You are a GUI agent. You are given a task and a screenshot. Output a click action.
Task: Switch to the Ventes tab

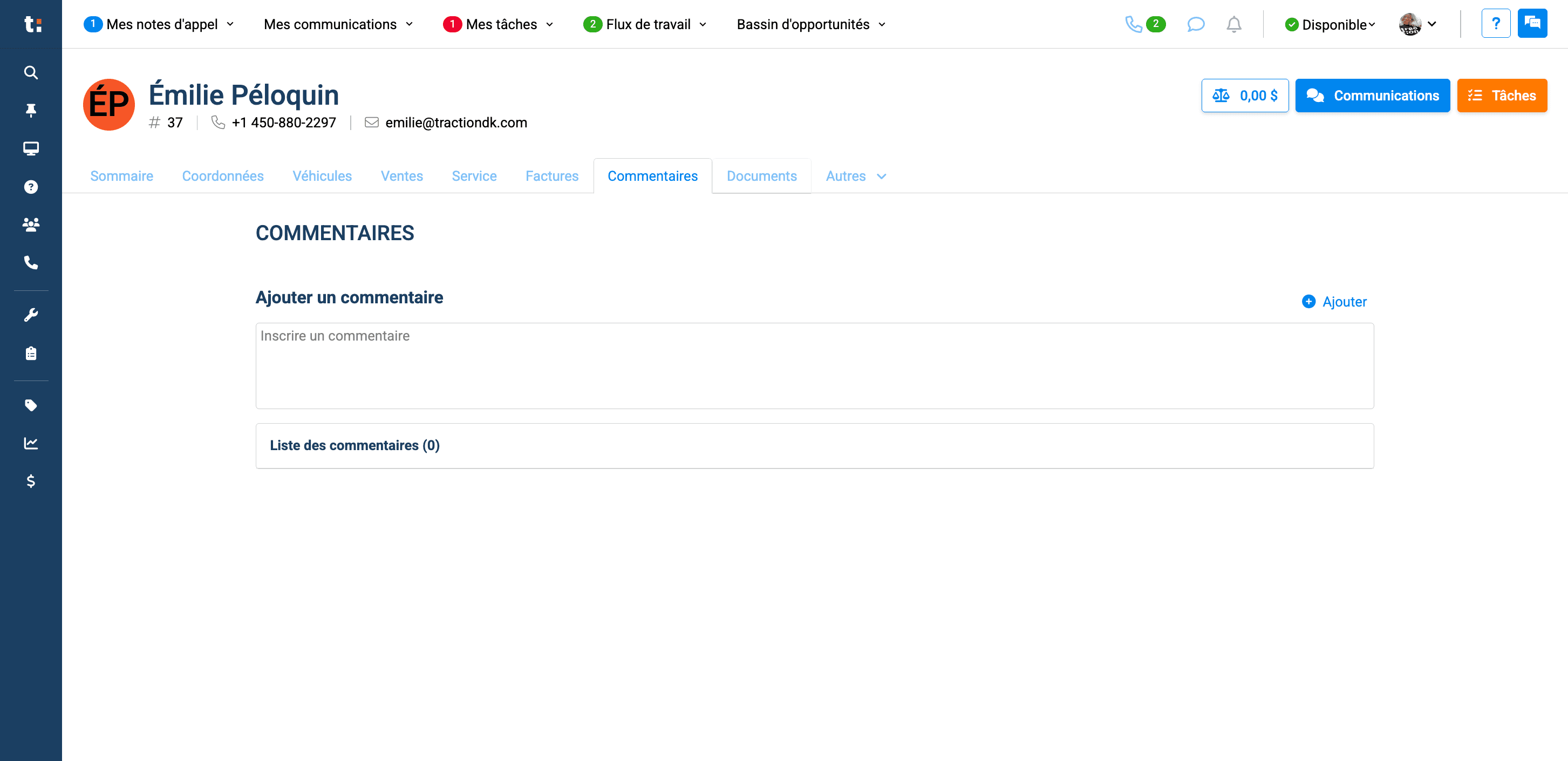[x=402, y=176]
